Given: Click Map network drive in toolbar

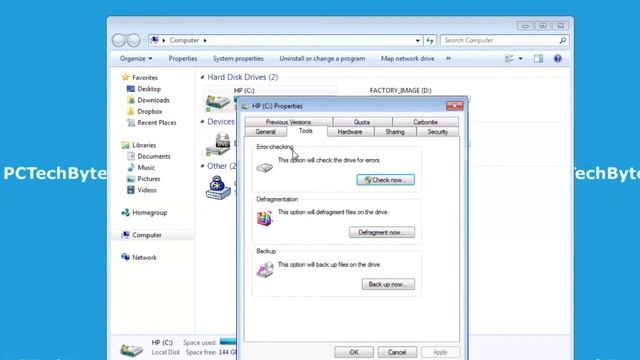Looking at the screenshot, I should point(407,59).
